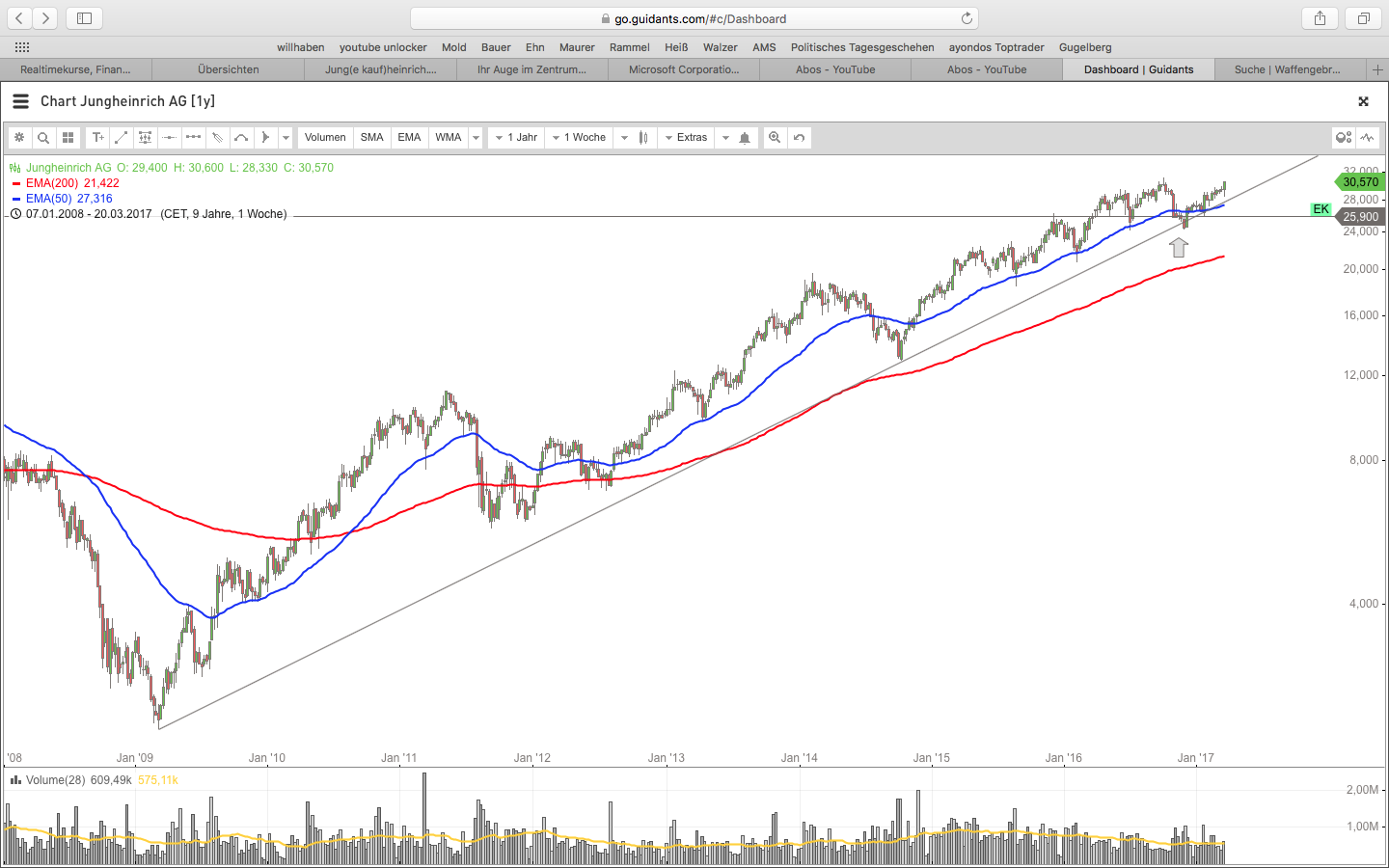Viewport: 1389px width, 868px height.
Task: Click the EK price line label
Action: click(1321, 209)
